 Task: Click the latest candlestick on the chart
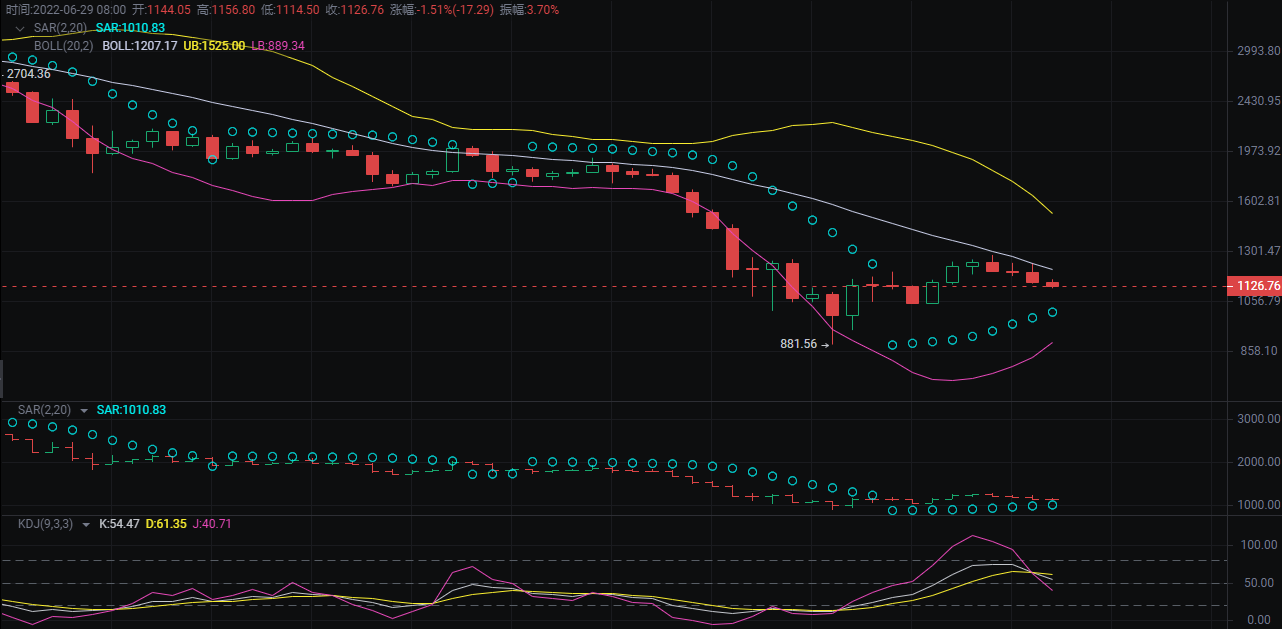click(x=1052, y=285)
